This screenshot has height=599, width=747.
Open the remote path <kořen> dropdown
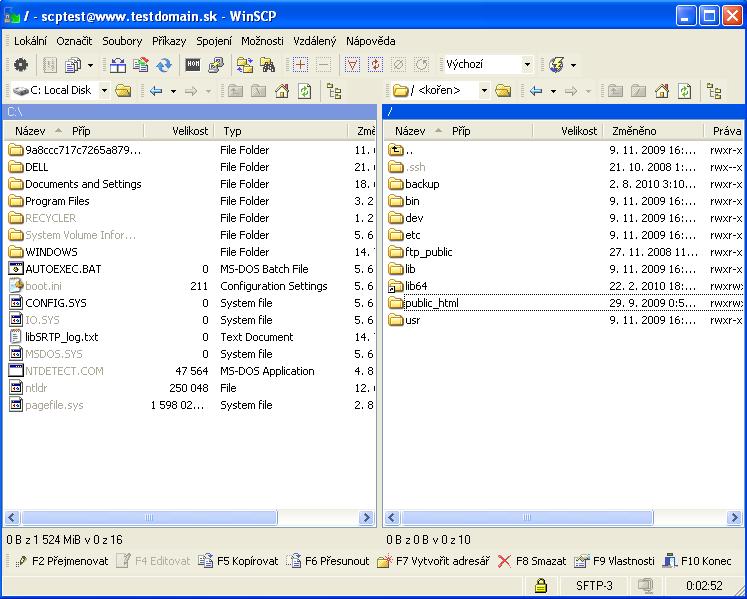(x=484, y=91)
